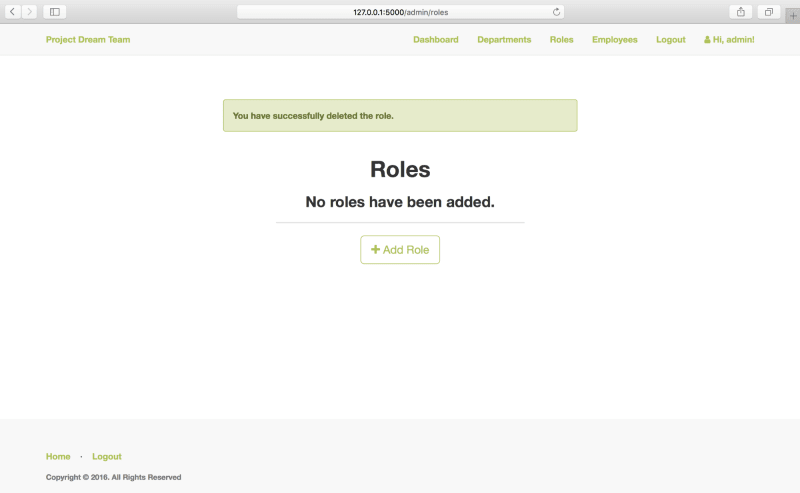Click the Roles page heading

coord(400,169)
